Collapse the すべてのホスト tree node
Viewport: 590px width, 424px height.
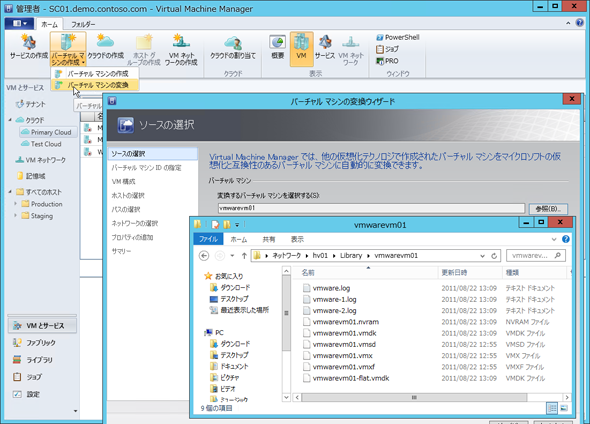click(x=10, y=192)
